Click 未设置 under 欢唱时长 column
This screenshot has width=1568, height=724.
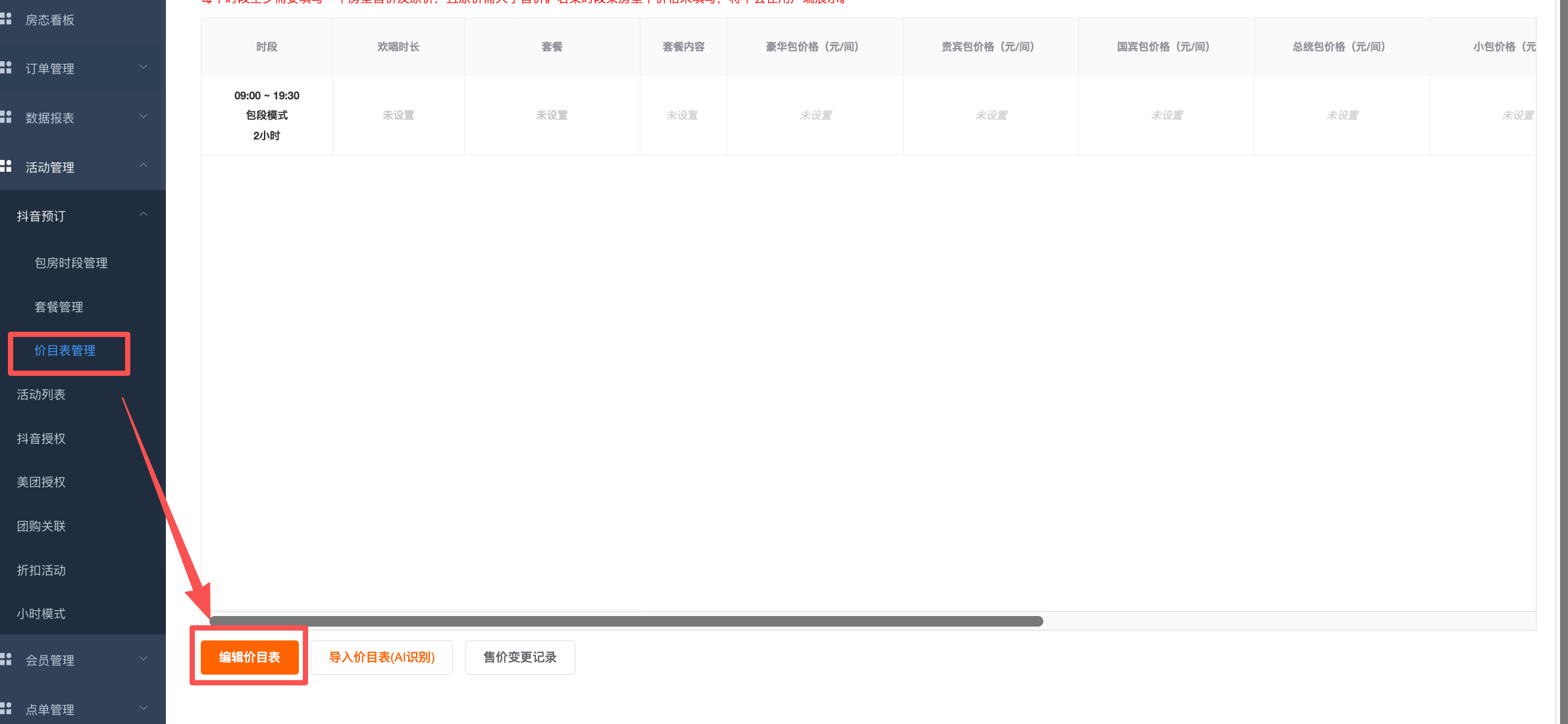pos(398,115)
